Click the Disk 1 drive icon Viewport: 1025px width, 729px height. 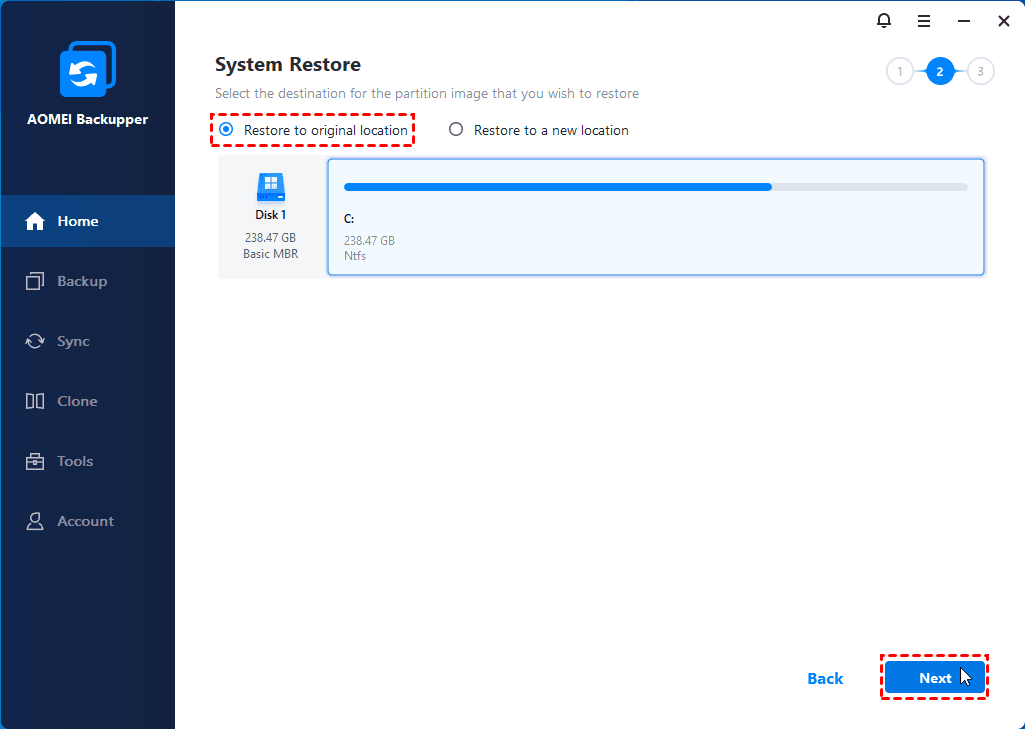click(x=270, y=187)
